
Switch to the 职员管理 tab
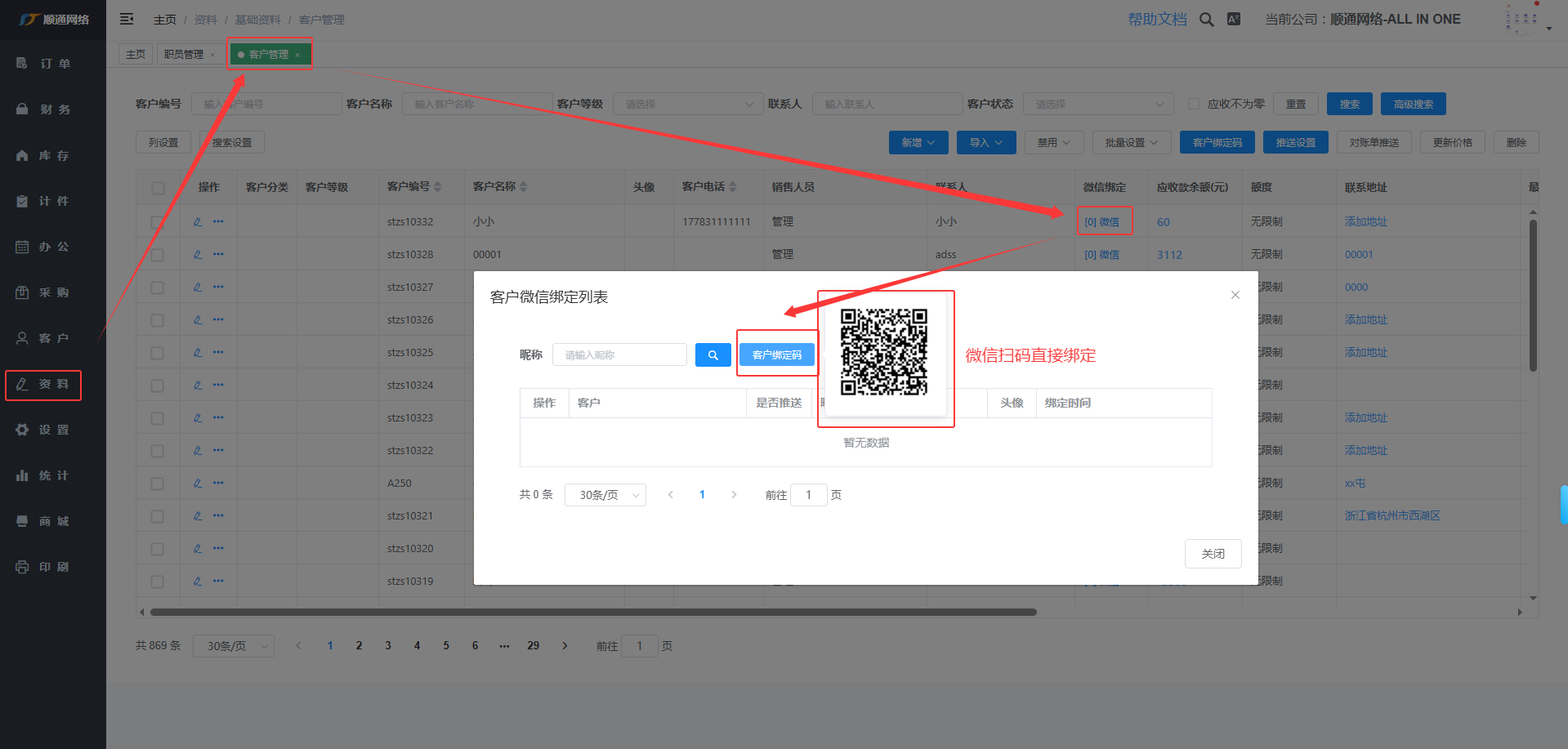[184, 55]
